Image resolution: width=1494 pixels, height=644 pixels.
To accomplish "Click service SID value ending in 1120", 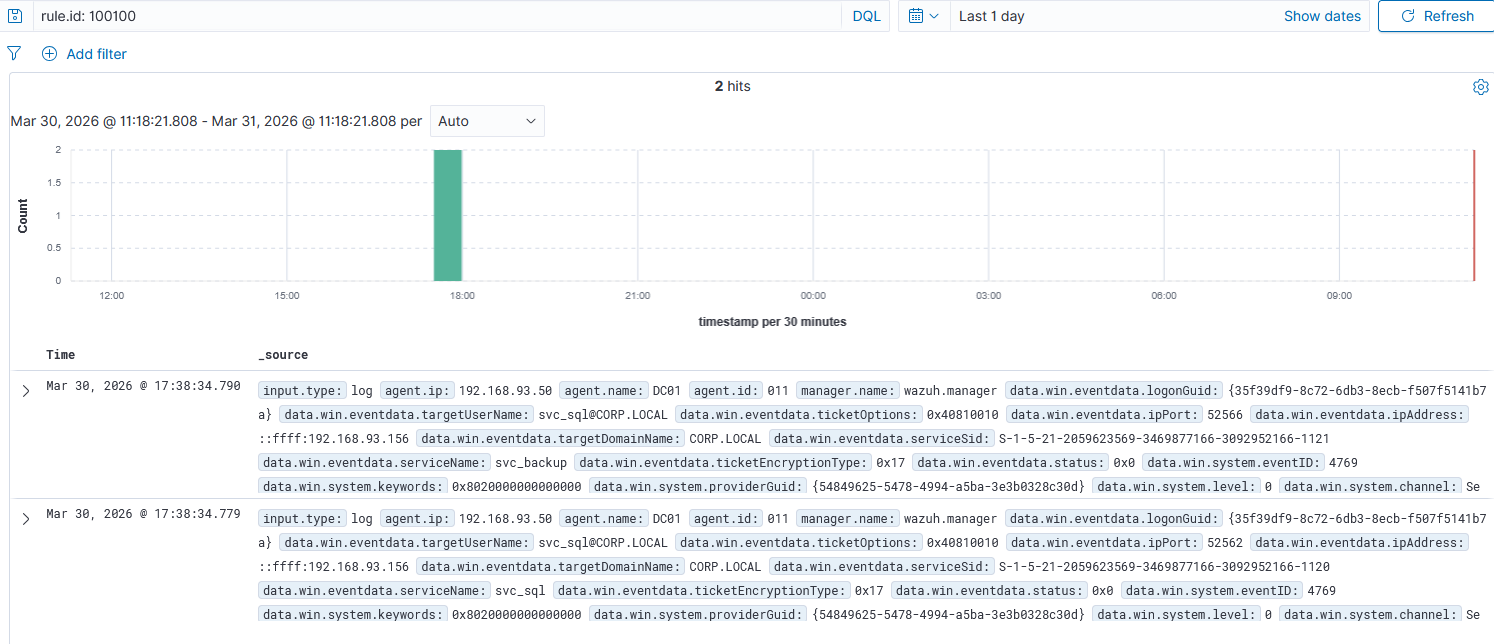I will 1164,566.
